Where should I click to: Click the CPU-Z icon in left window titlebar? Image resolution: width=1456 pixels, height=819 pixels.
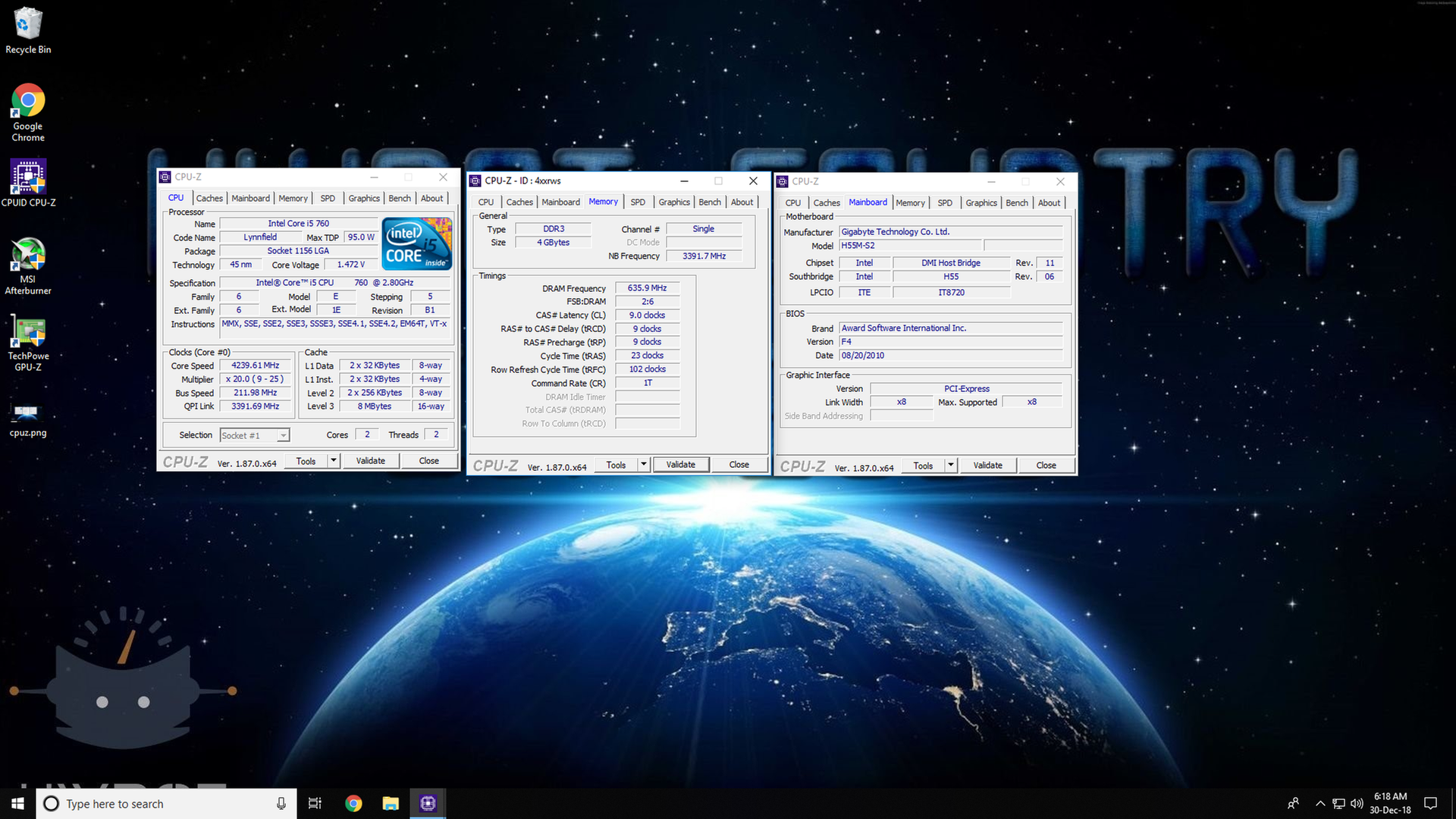165,177
